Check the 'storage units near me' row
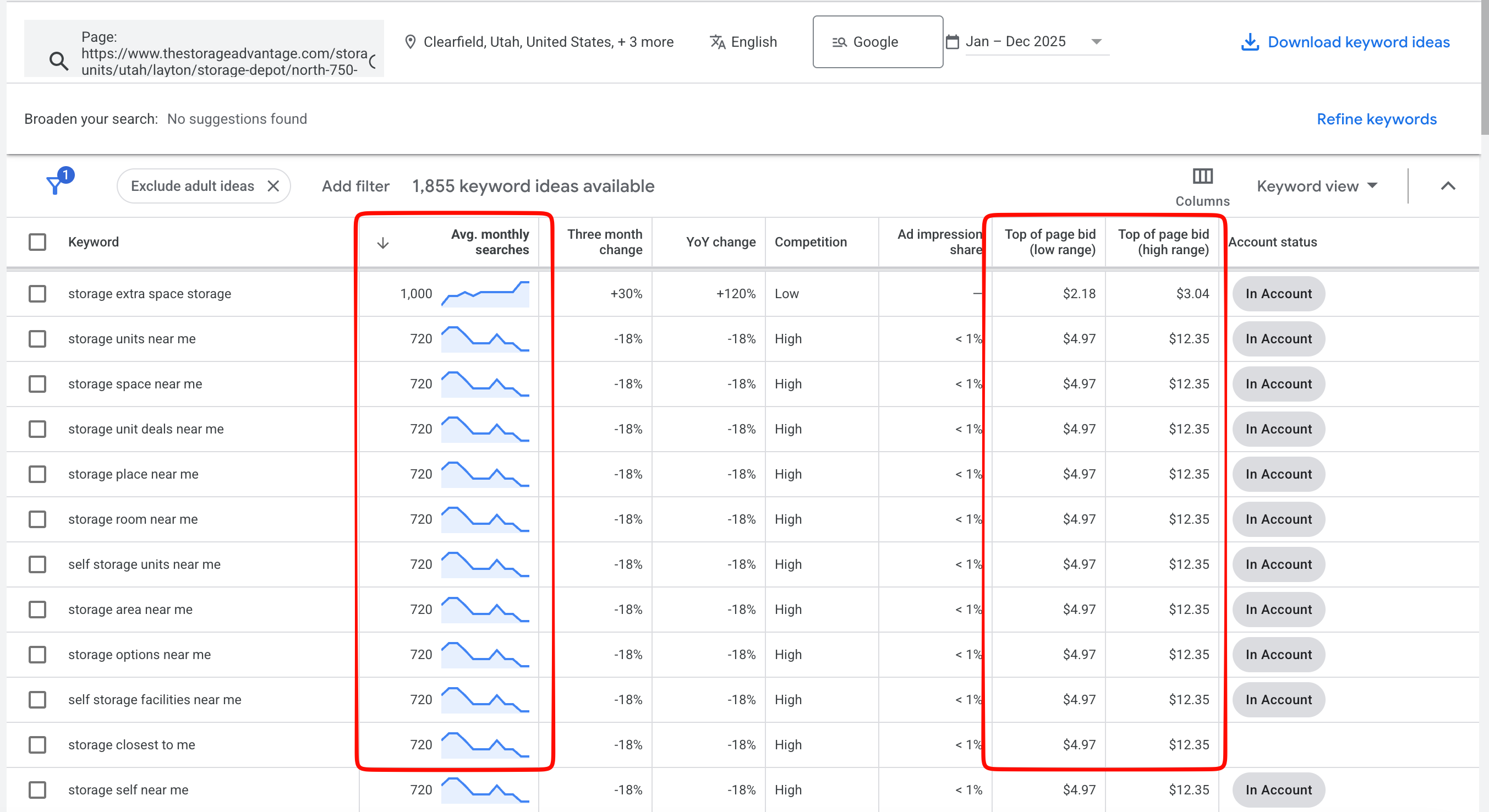The height and width of the screenshot is (812, 1489). click(x=37, y=339)
